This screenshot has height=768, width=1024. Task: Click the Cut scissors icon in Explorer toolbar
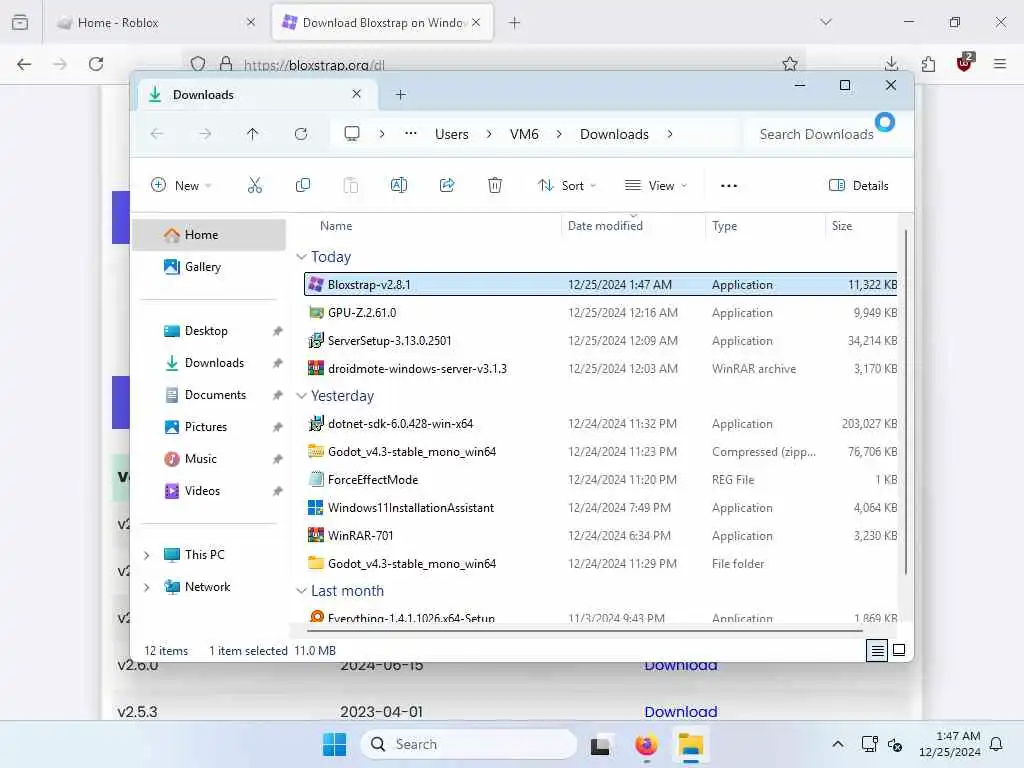tap(255, 185)
